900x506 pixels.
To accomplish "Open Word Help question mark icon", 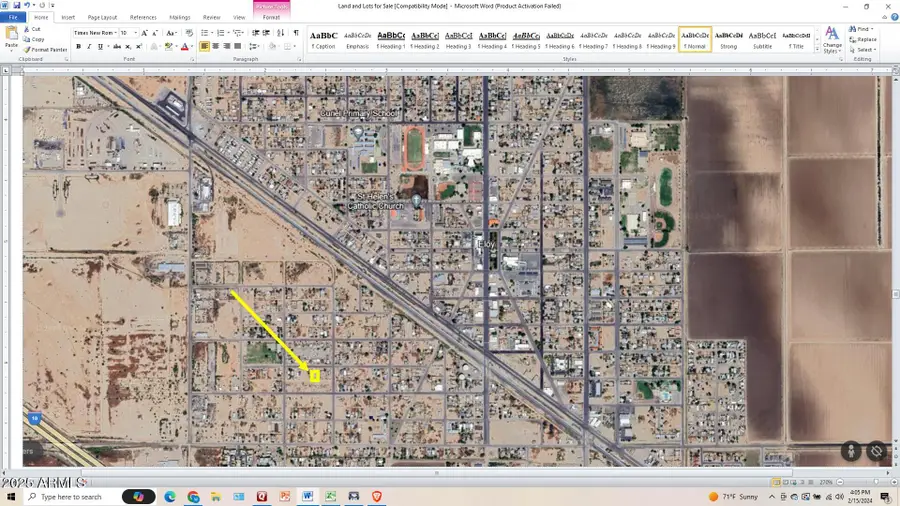I will 894,17.
